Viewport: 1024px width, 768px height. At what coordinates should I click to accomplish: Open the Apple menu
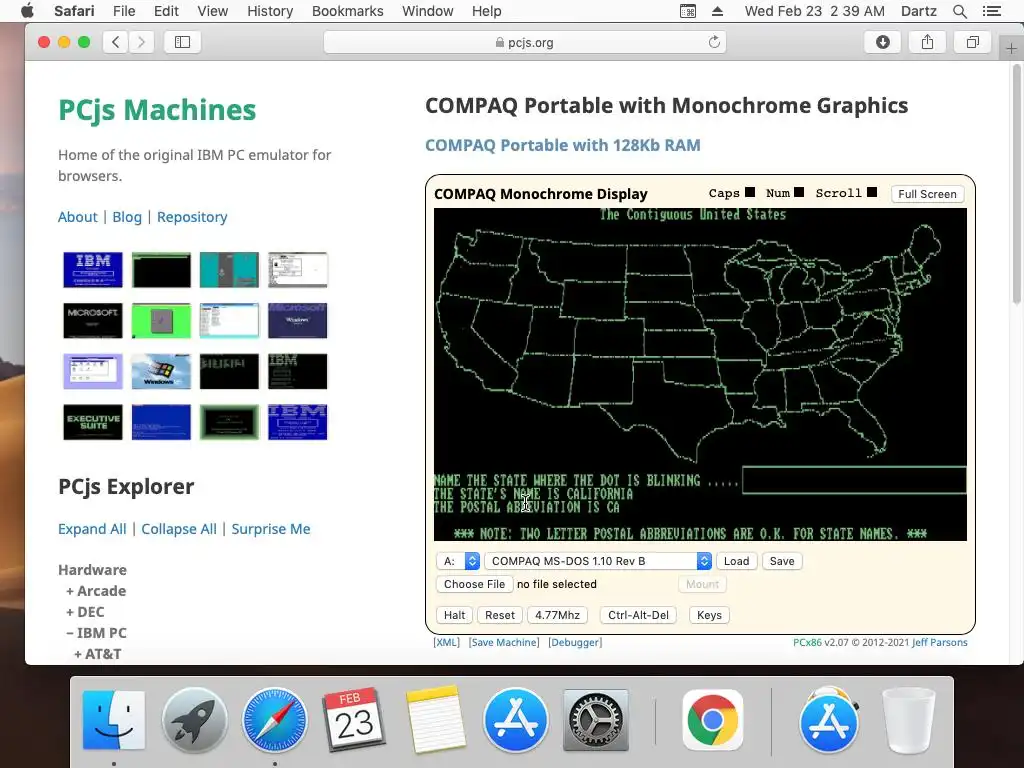click(27, 11)
